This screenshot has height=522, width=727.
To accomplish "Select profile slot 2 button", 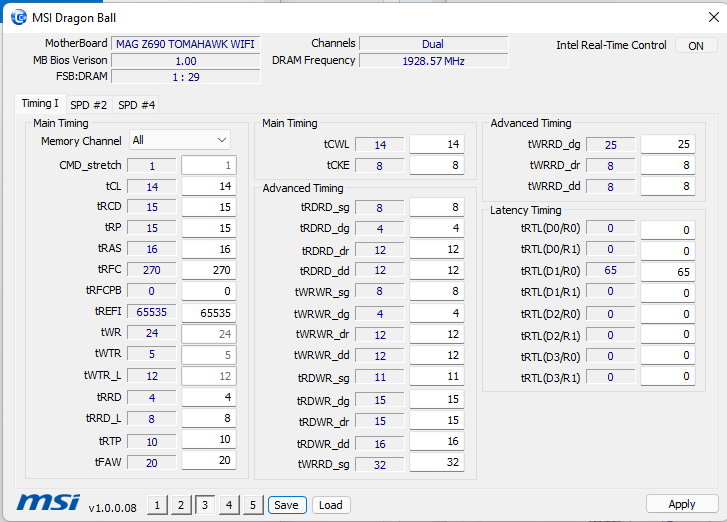I will [x=181, y=505].
